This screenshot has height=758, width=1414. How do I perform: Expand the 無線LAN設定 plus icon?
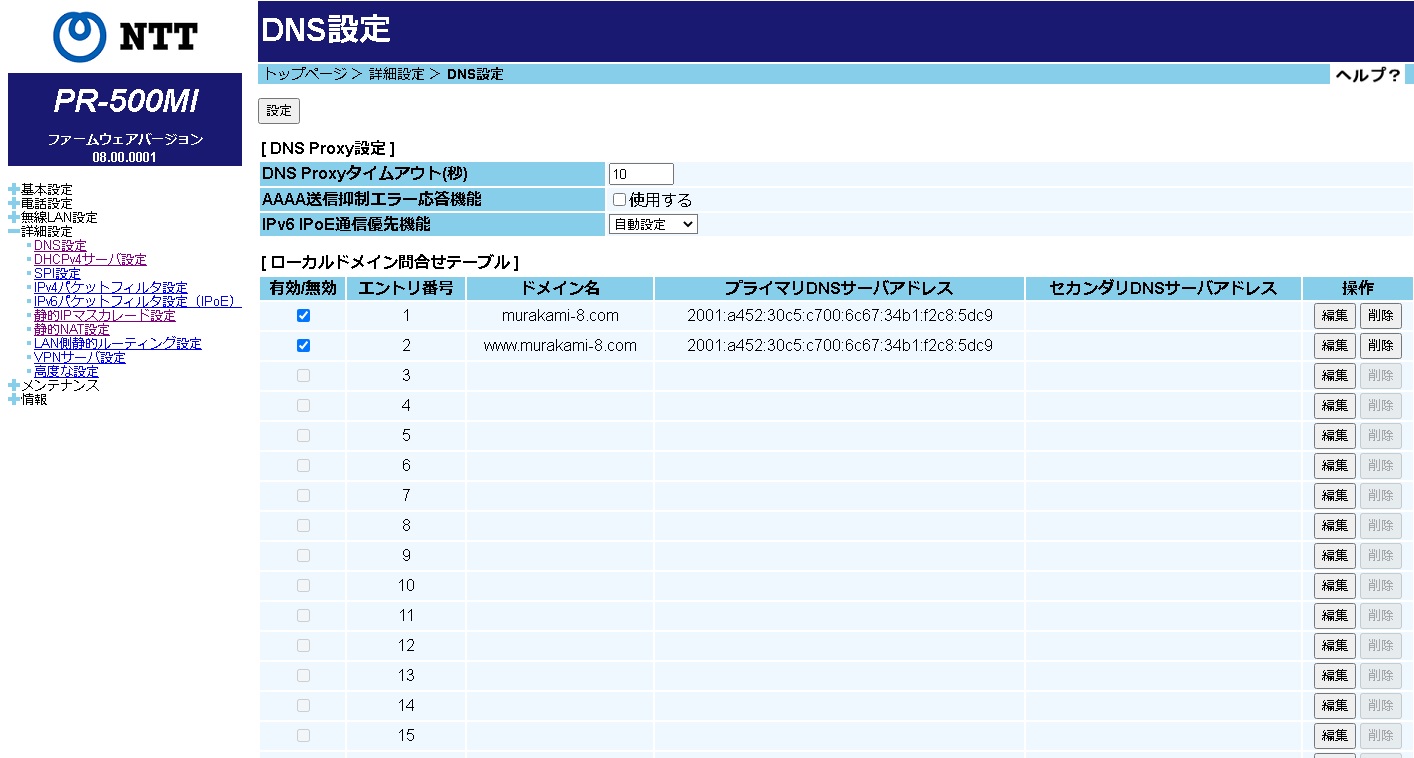point(14,218)
